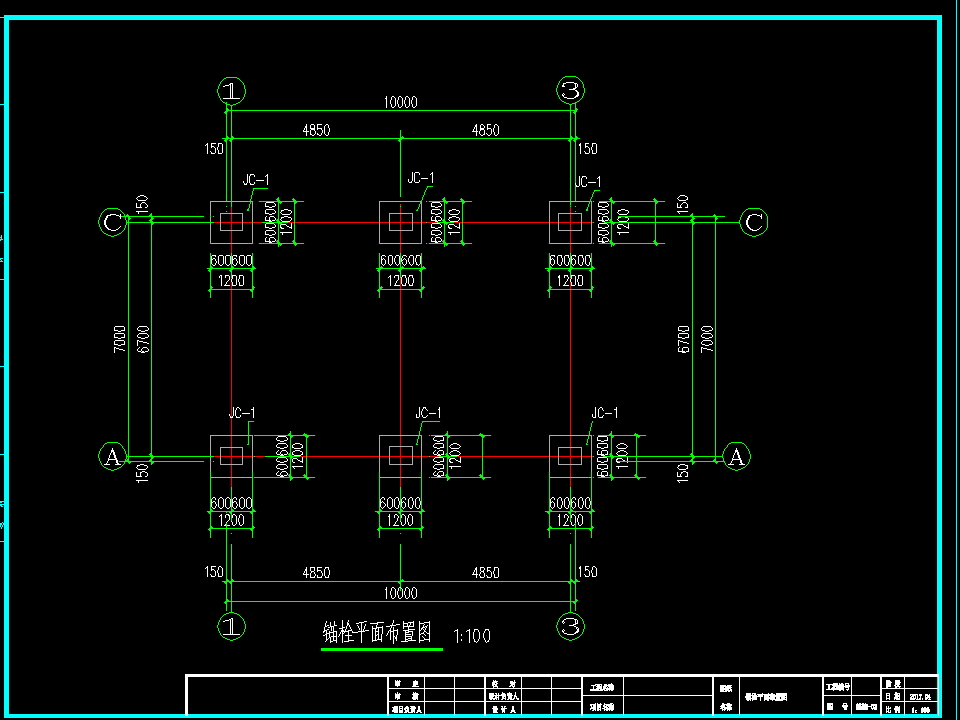Viewport: 960px width, 720px height.
Task: Select the 6700 dimension on the left
Action: (x=143, y=339)
